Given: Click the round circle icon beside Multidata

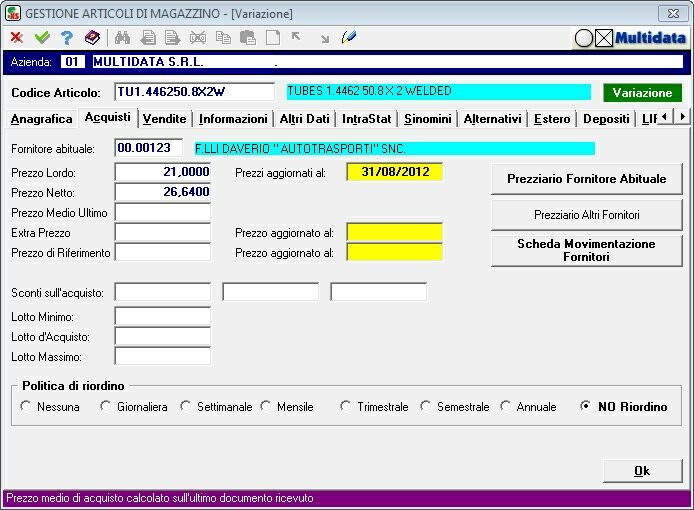Looking at the screenshot, I should [583, 39].
